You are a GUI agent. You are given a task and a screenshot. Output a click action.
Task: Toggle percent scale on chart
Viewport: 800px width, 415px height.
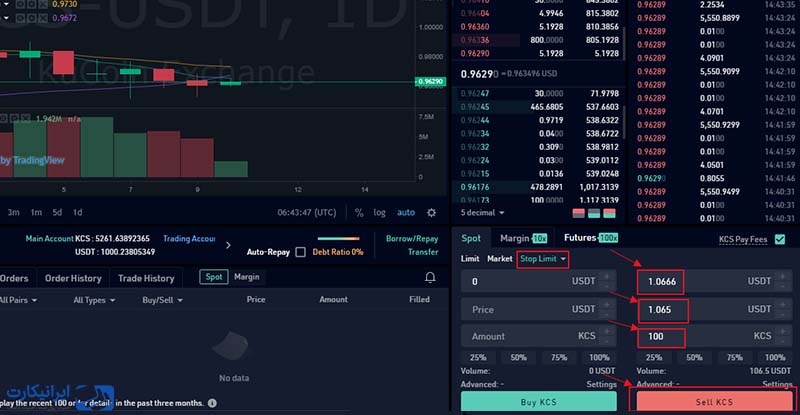359,212
